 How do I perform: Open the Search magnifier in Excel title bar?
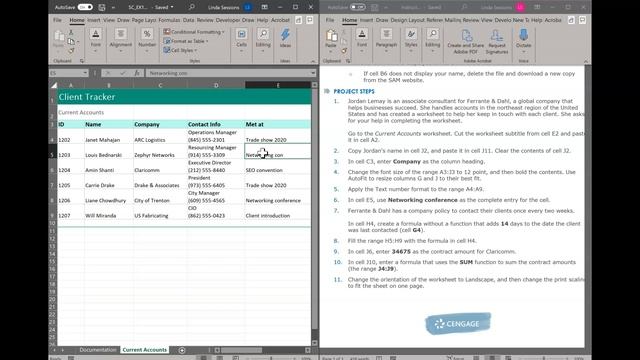coord(192,7)
